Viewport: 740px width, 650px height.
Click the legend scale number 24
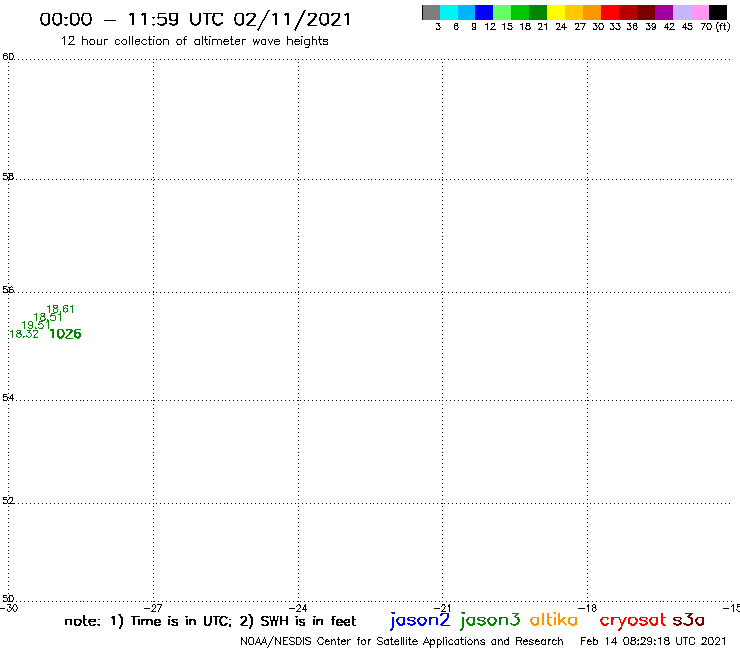pos(561,26)
